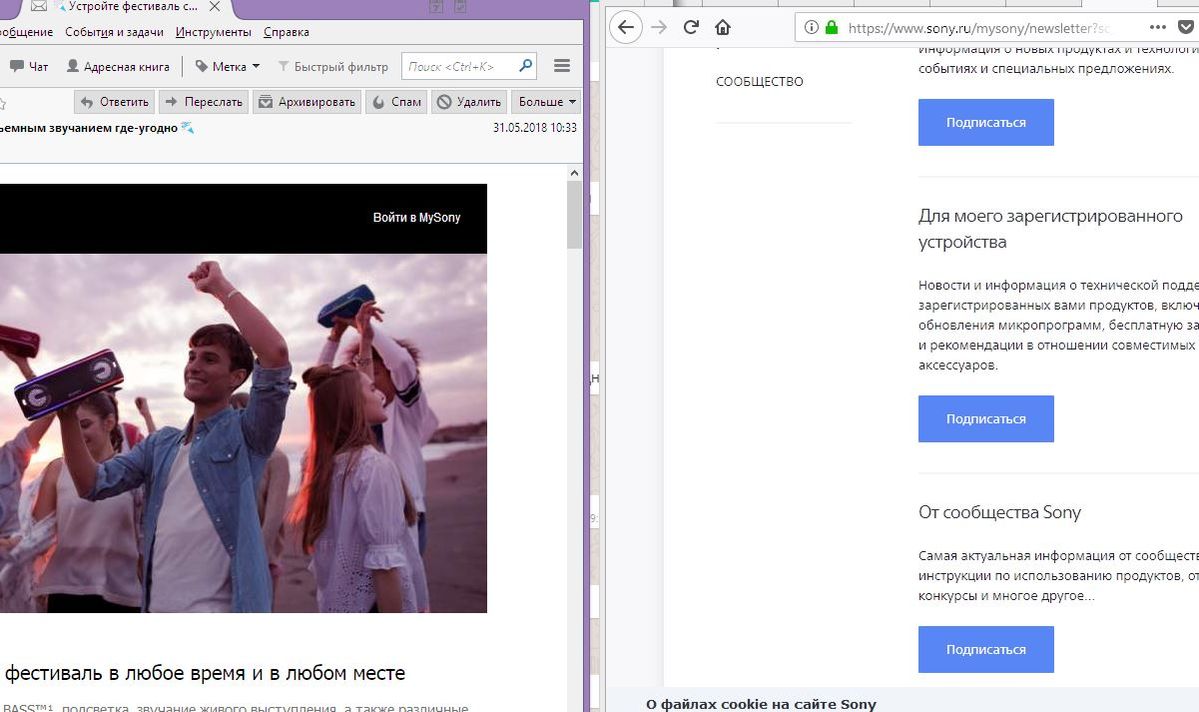This screenshot has height=712, width=1199.
Task: Click the Войти в MySony link
Action: [416, 217]
